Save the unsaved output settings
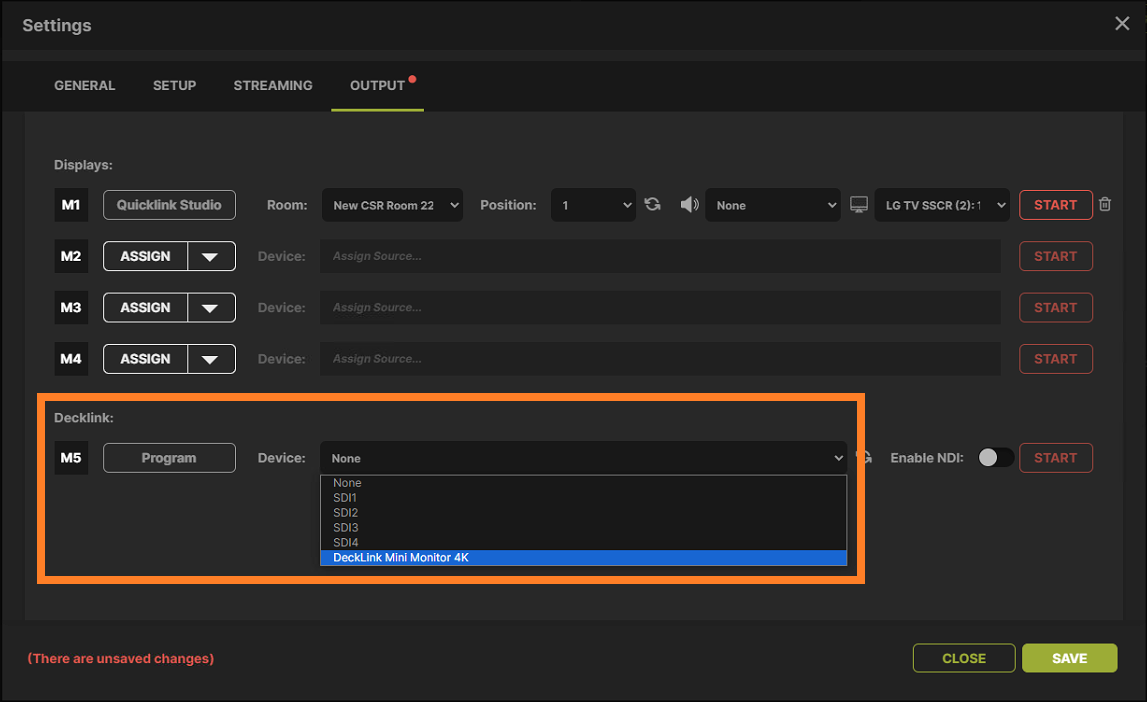This screenshot has width=1147, height=702. (1069, 658)
